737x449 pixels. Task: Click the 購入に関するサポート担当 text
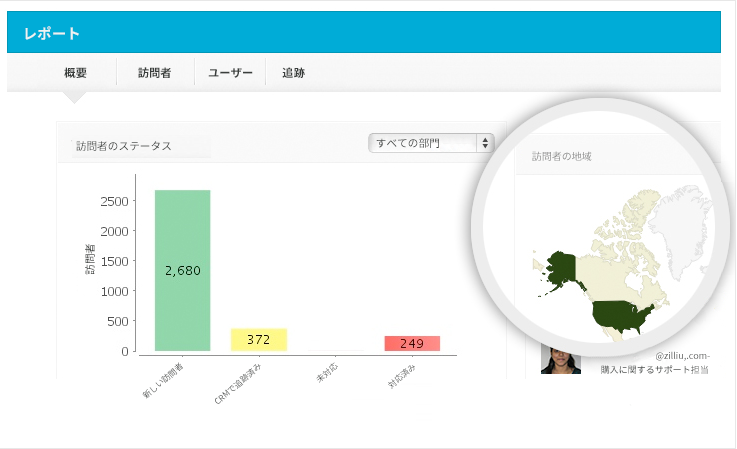coord(654,370)
